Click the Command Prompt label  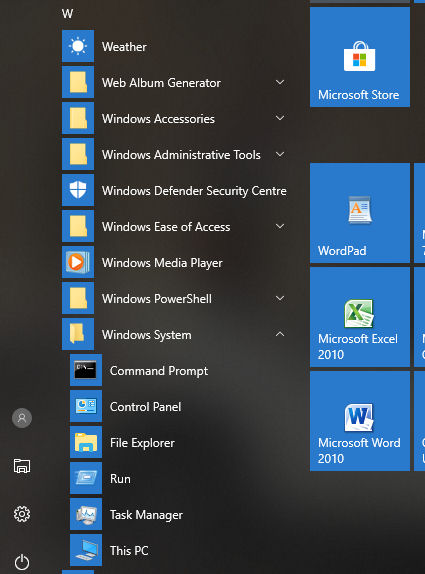tap(159, 371)
